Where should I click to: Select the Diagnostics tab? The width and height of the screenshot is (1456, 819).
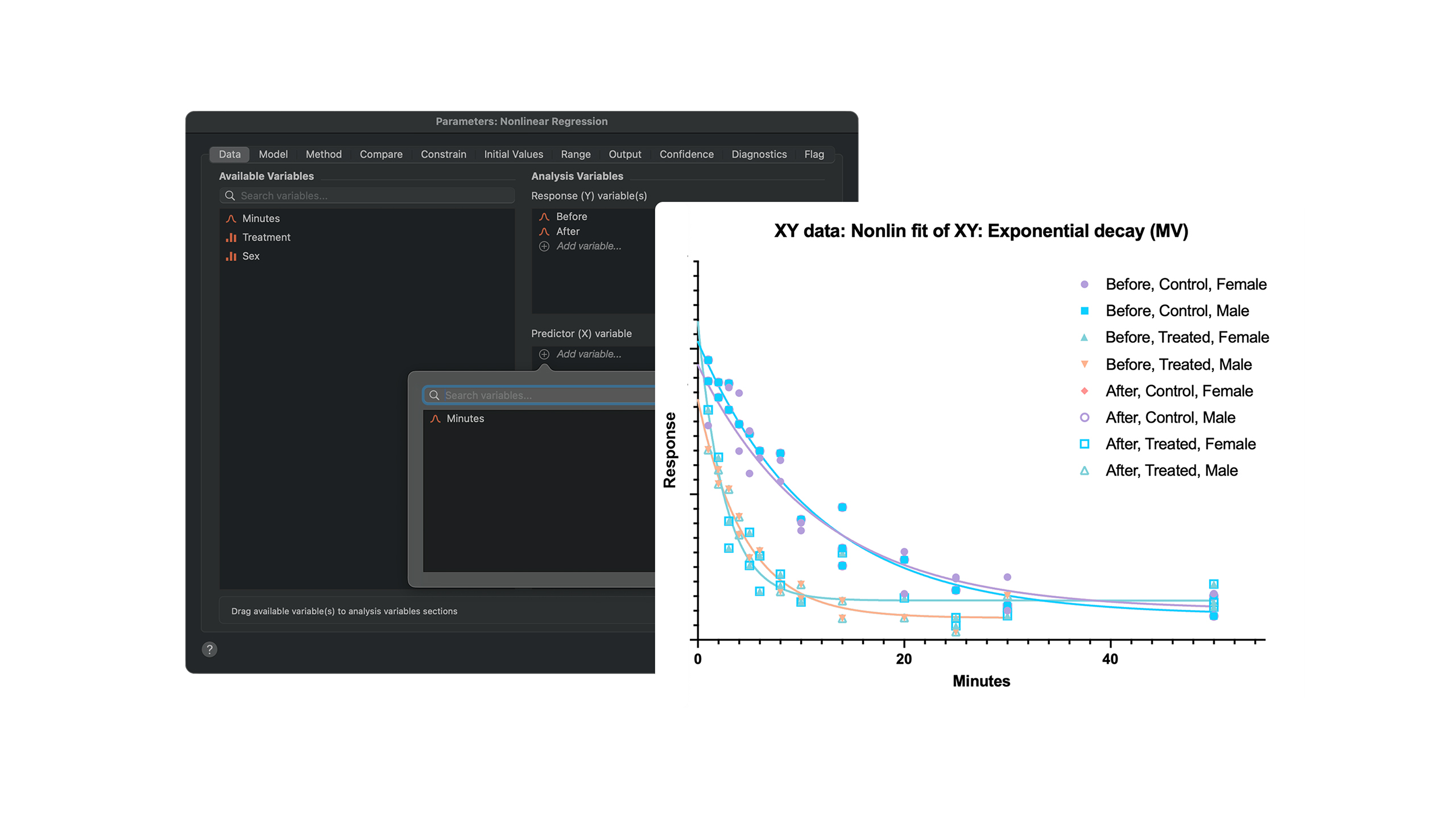coord(759,154)
